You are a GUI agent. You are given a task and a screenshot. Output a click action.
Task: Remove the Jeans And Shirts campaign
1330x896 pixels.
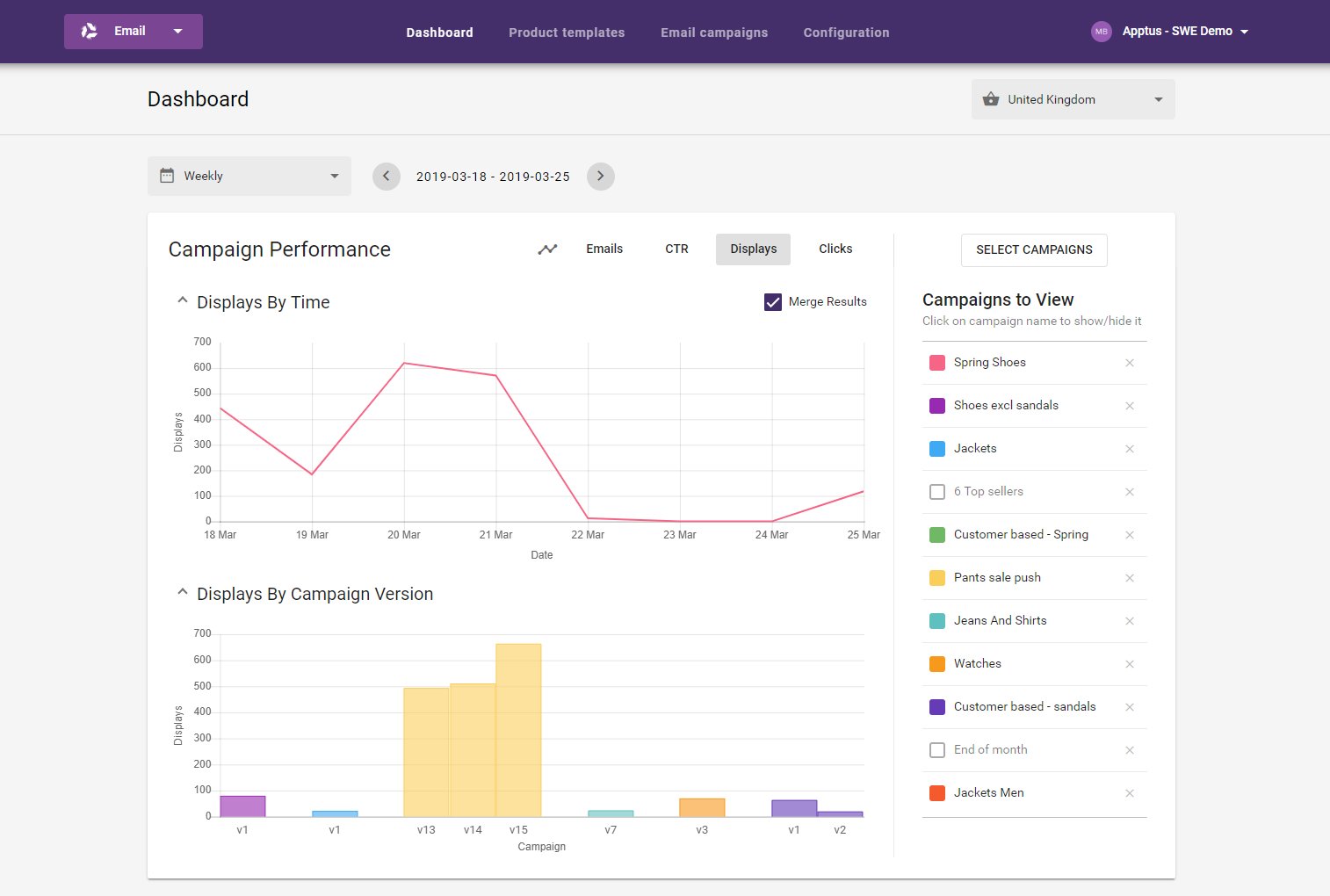point(1130,621)
